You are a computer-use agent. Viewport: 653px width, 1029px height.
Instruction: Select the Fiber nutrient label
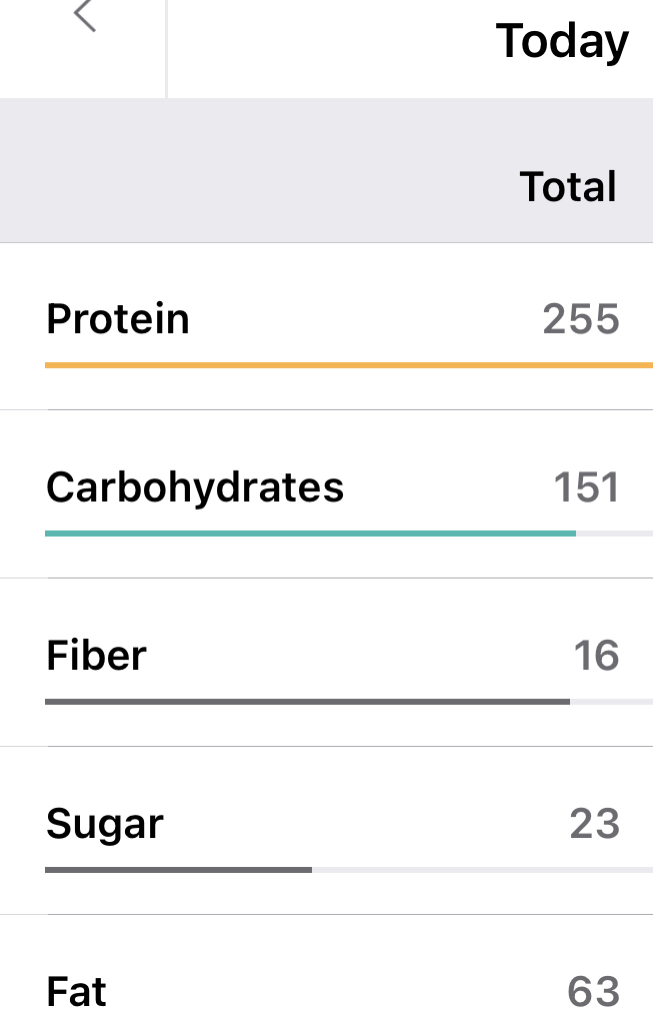click(x=96, y=656)
